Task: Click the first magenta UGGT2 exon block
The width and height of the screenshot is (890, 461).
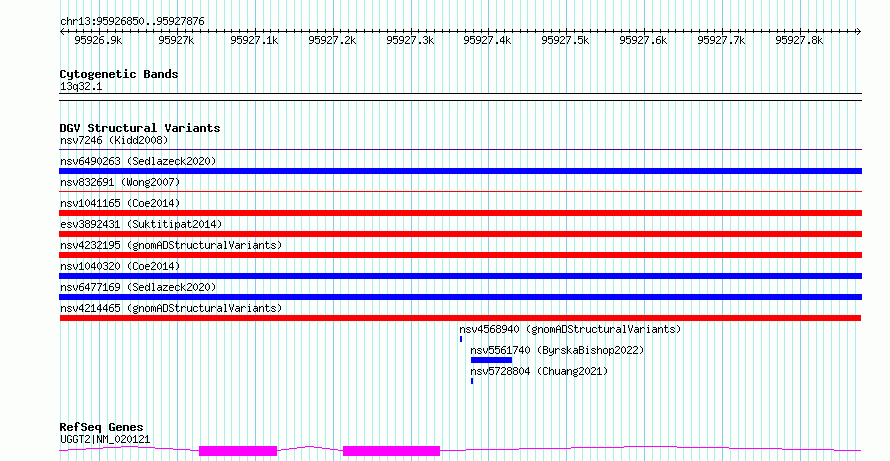Action: coord(238,451)
